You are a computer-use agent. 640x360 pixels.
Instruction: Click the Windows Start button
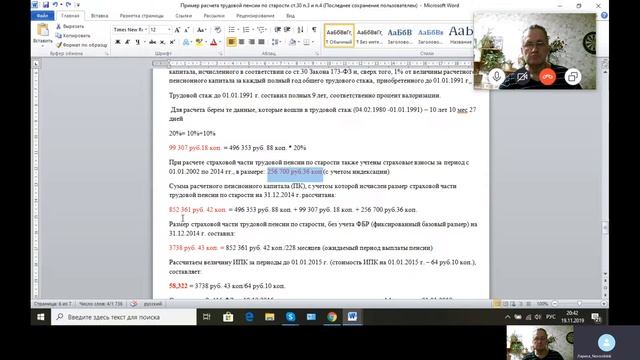click(41, 317)
